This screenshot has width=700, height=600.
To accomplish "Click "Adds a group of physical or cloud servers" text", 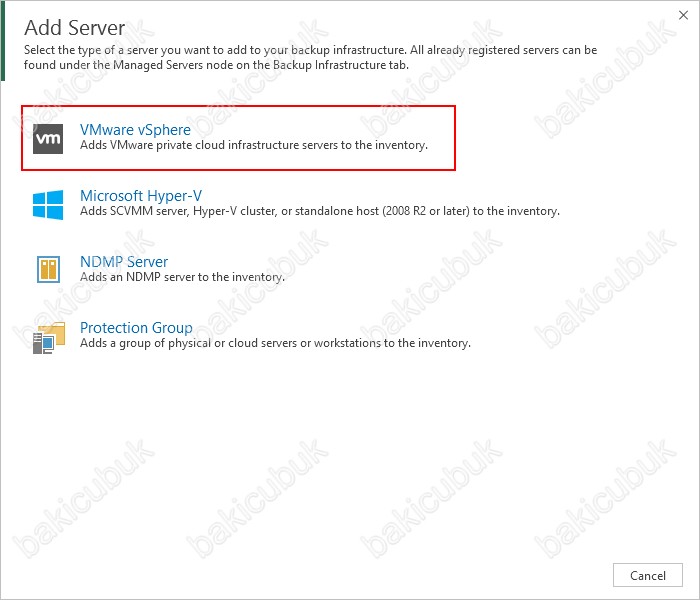I will pos(275,343).
